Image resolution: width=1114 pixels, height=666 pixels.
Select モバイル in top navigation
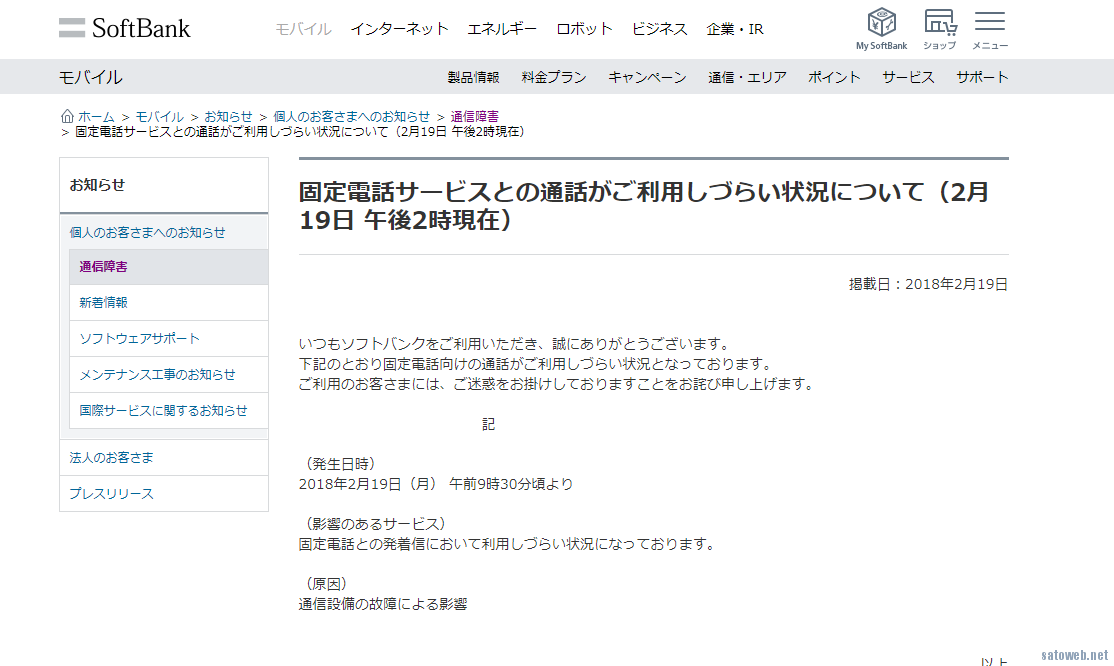(x=303, y=29)
